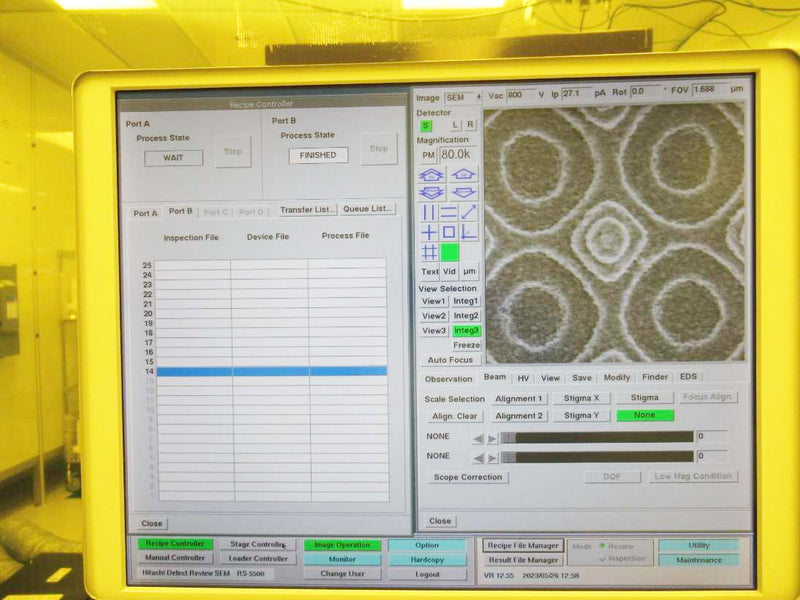Select the Review mode radio option
800x600 pixels.
point(616,546)
